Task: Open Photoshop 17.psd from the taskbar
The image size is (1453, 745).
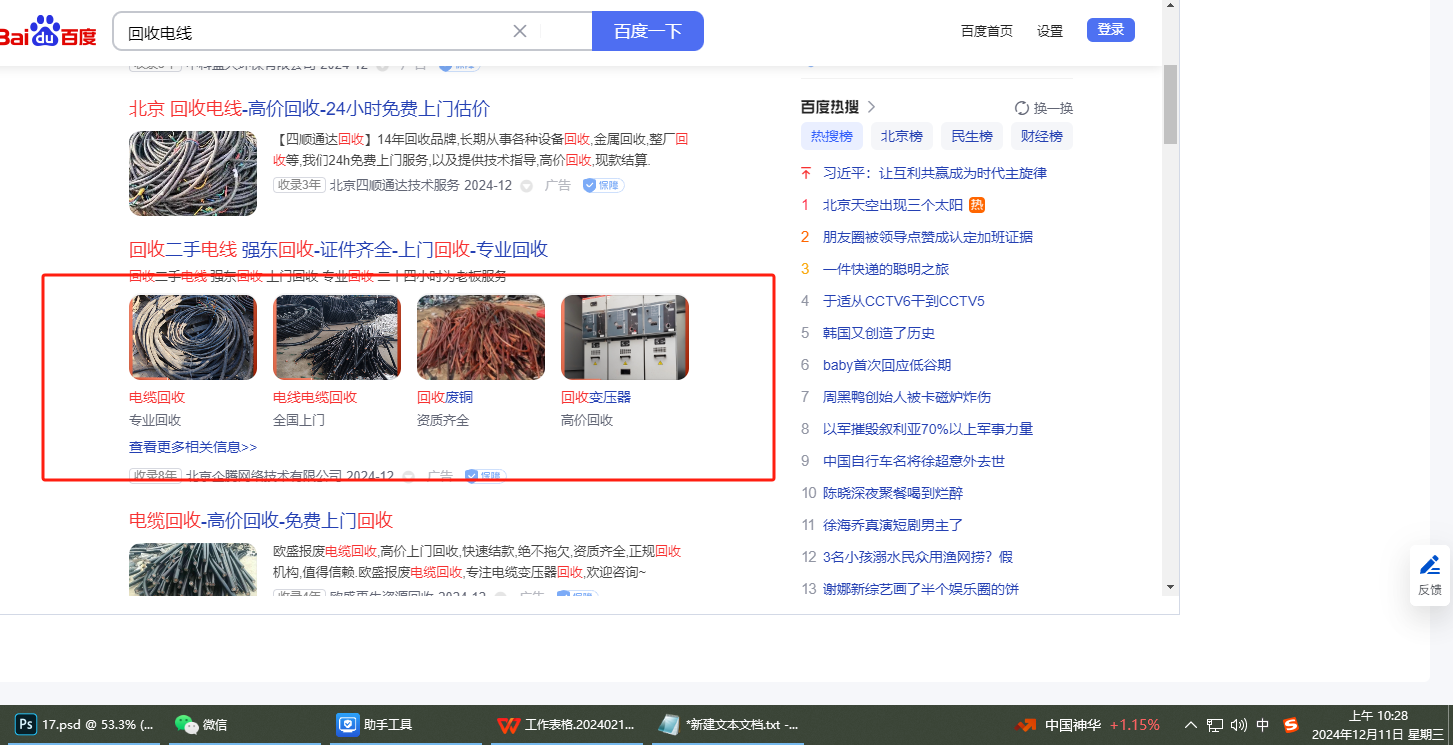Action: pos(87,725)
